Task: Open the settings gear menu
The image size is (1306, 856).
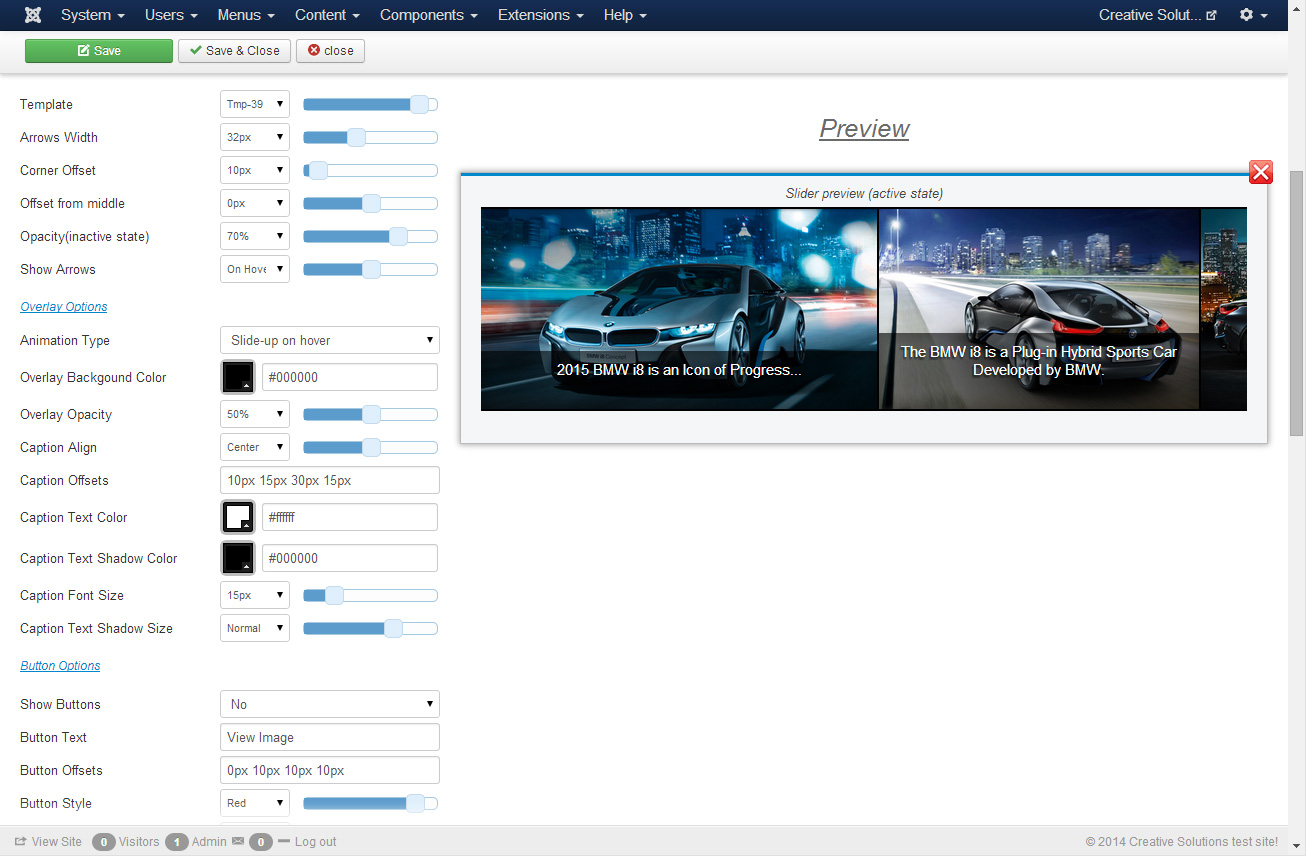Action: coord(1252,15)
